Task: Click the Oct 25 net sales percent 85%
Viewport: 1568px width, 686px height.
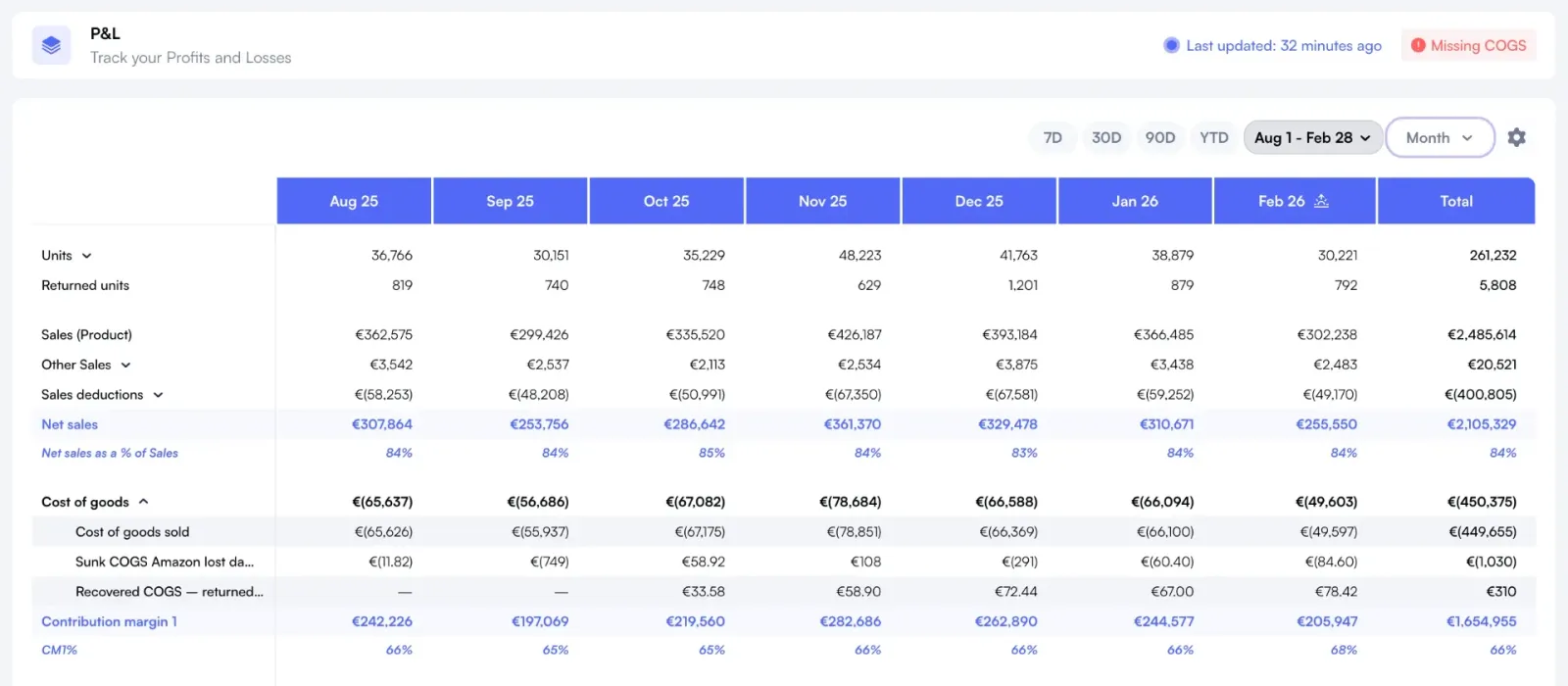Action: (x=711, y=453)
